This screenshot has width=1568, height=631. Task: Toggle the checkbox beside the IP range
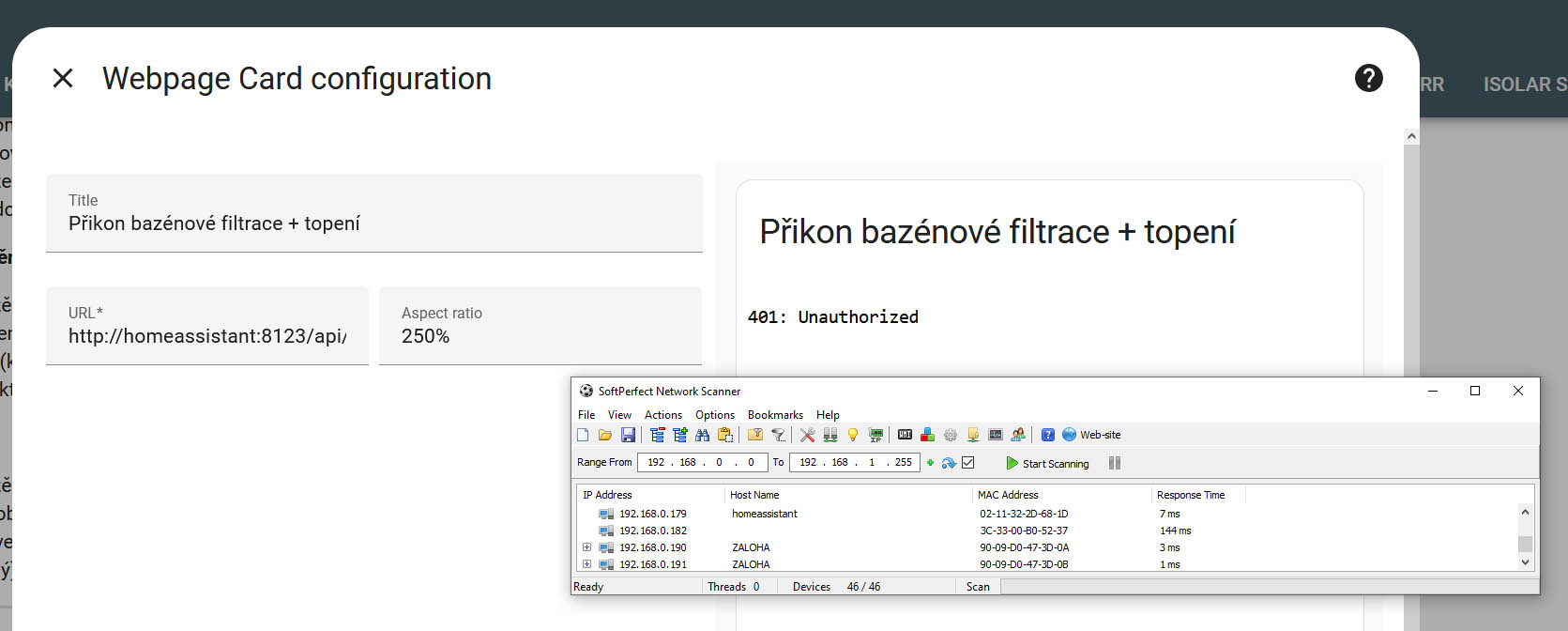pos(968,463)
